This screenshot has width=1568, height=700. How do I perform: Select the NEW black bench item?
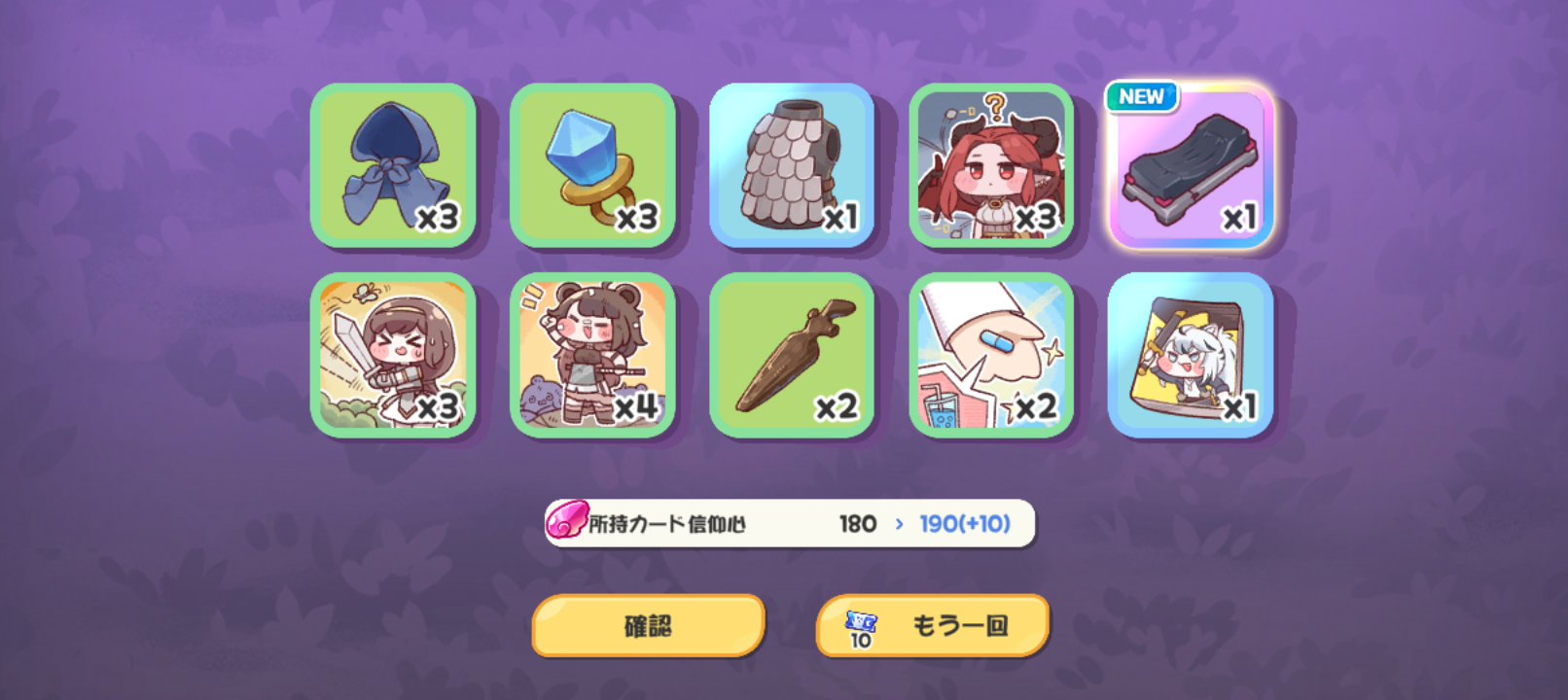[1191, 165]
